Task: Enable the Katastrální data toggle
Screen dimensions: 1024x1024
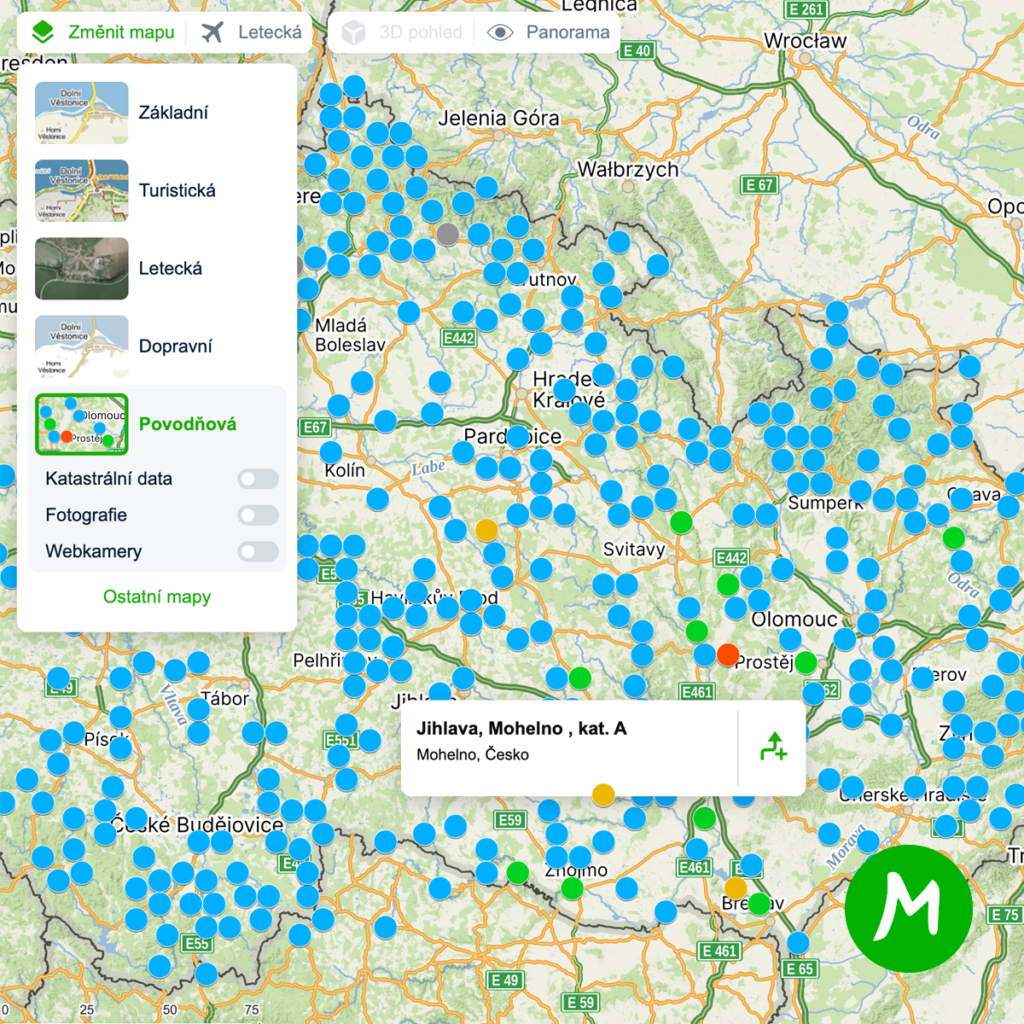Action: tap(257, 479)
